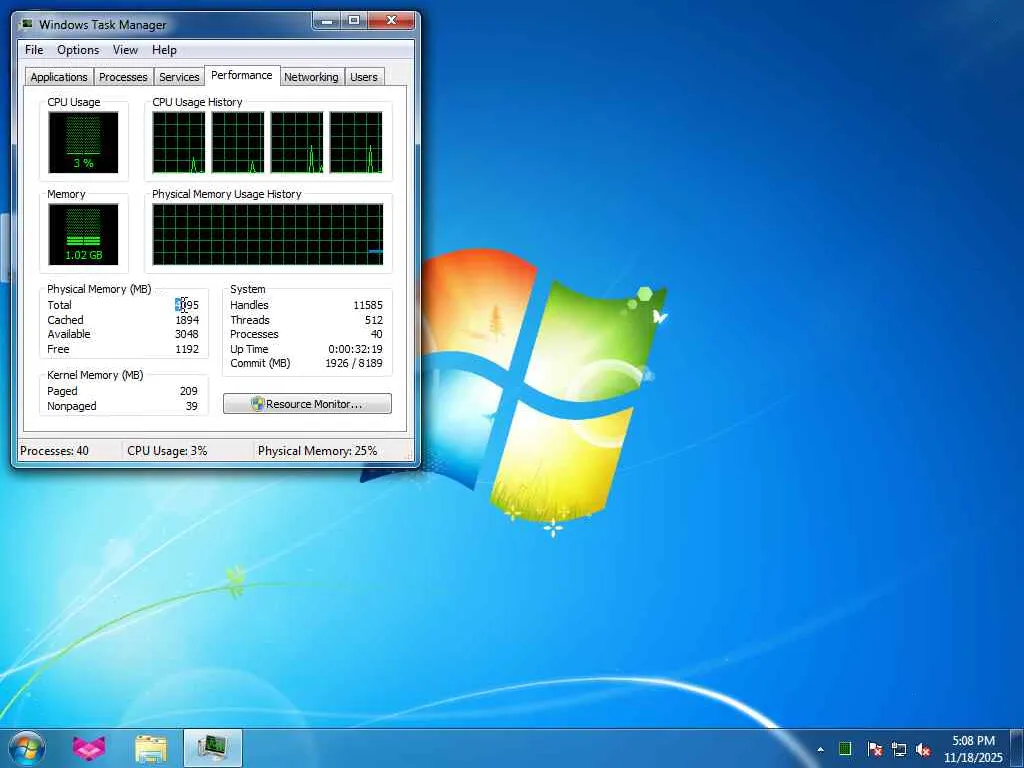The width and height of the screenshot is (1024, 768).
Task: Click the Available value 3048
Action: 187,334
